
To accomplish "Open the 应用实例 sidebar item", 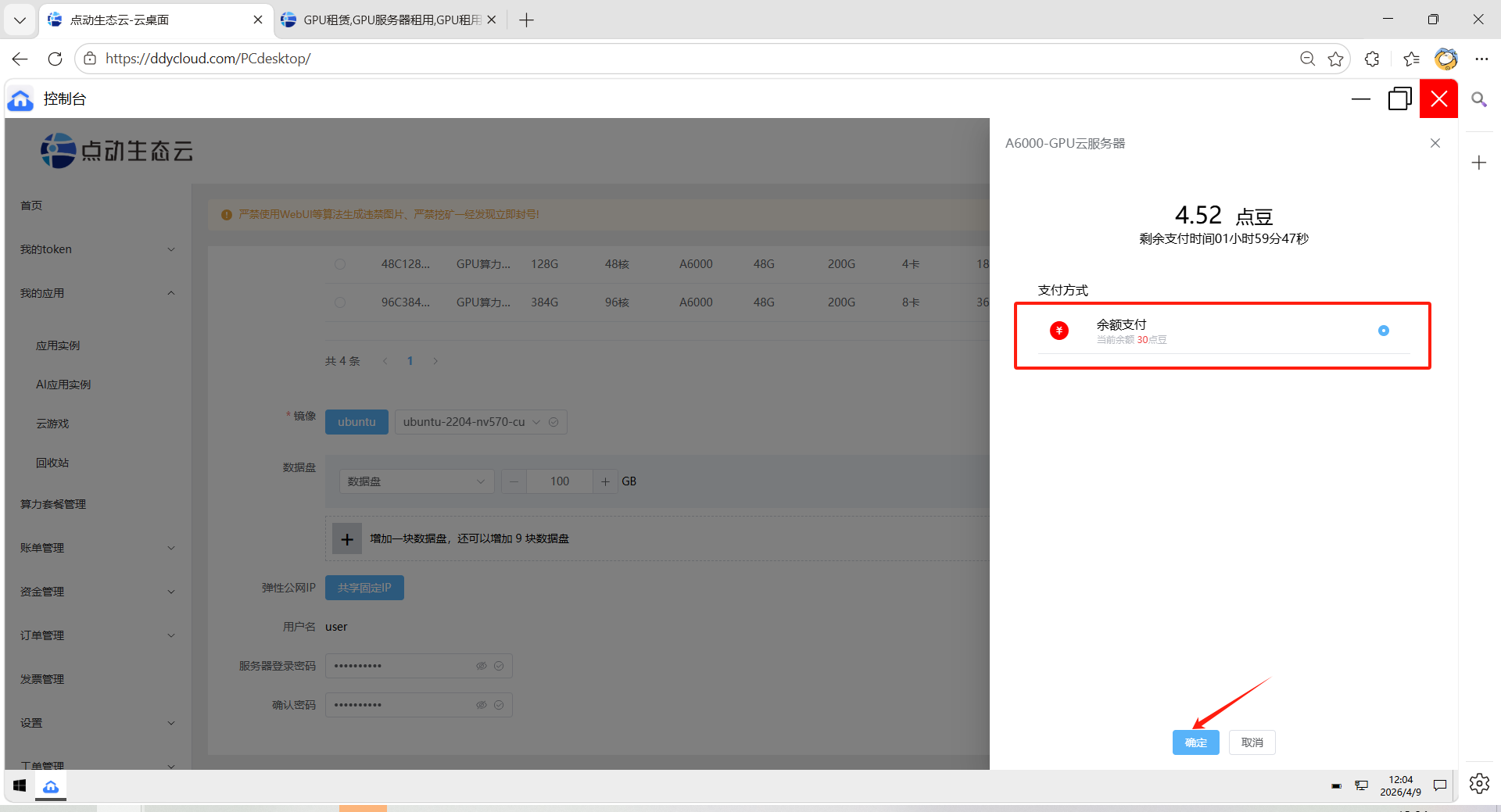I will coord(58,345).
